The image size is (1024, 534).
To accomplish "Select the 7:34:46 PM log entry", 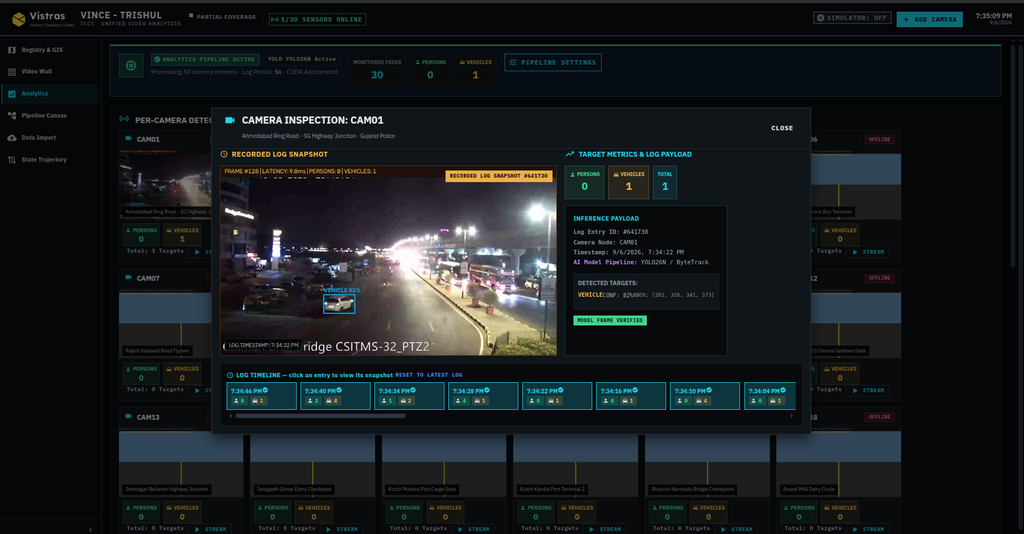I will coord(261,396).
